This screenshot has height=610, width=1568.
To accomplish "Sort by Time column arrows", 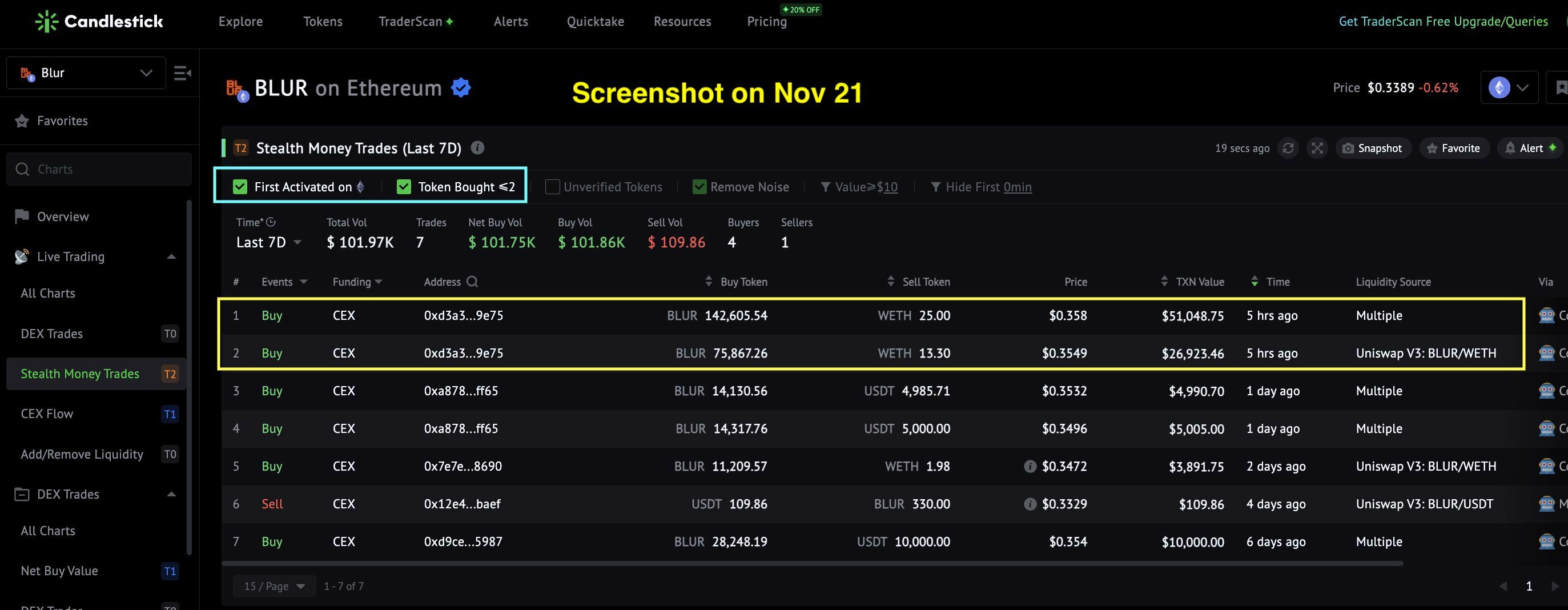I will pos(1254,281).
